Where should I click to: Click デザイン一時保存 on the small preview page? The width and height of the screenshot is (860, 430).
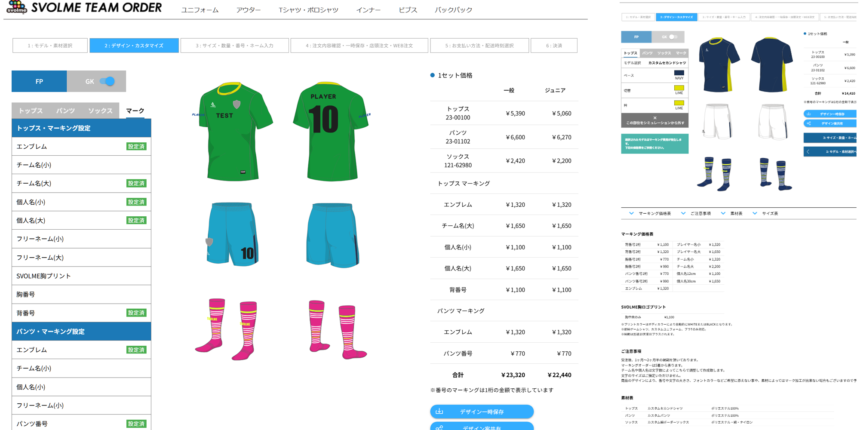829,114
